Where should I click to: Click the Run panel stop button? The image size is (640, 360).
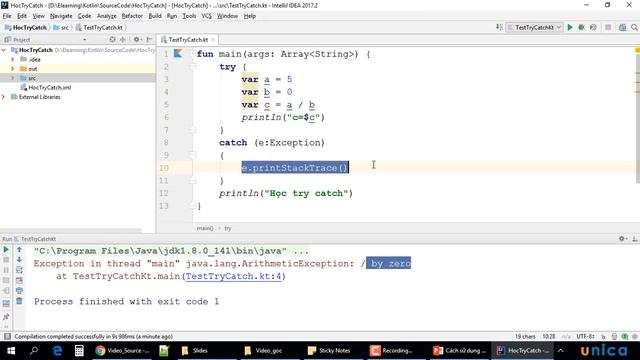point(6,260)
